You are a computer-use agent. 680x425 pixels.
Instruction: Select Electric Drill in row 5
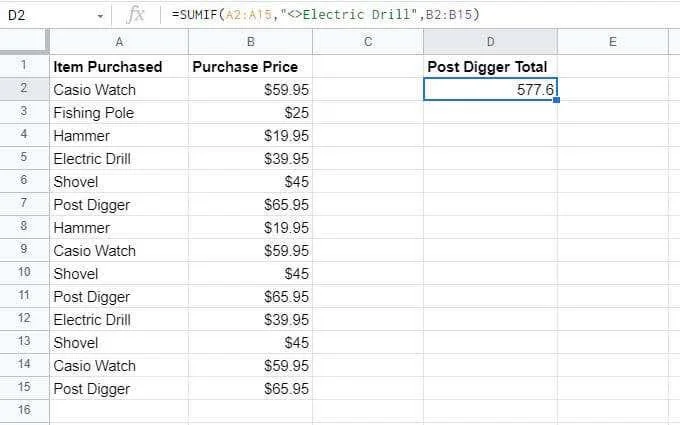(x=119, y=158)
